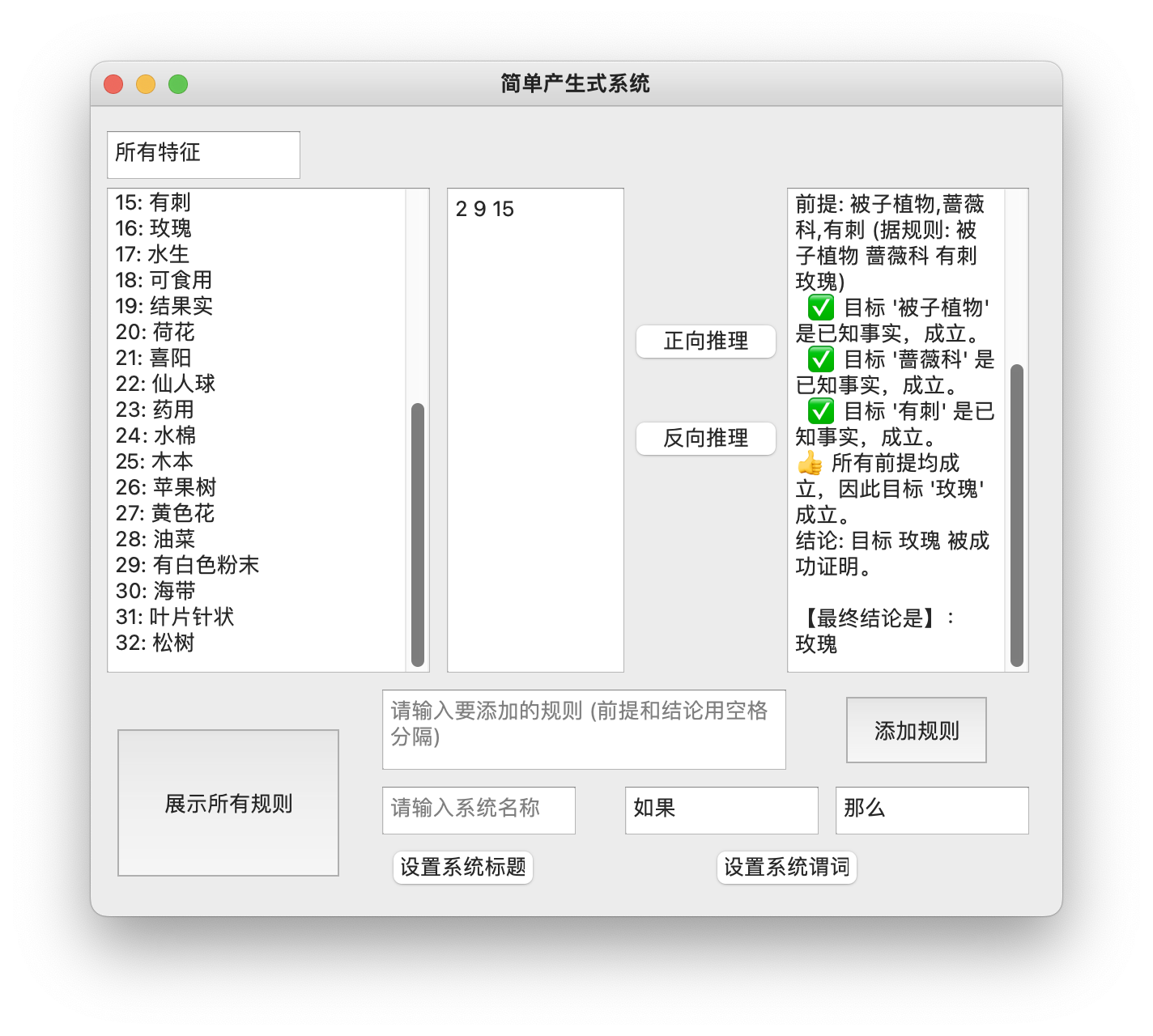Select feature row 15: 有刺
This screenshot has width=1153, height=1036.
coord(153,202)
